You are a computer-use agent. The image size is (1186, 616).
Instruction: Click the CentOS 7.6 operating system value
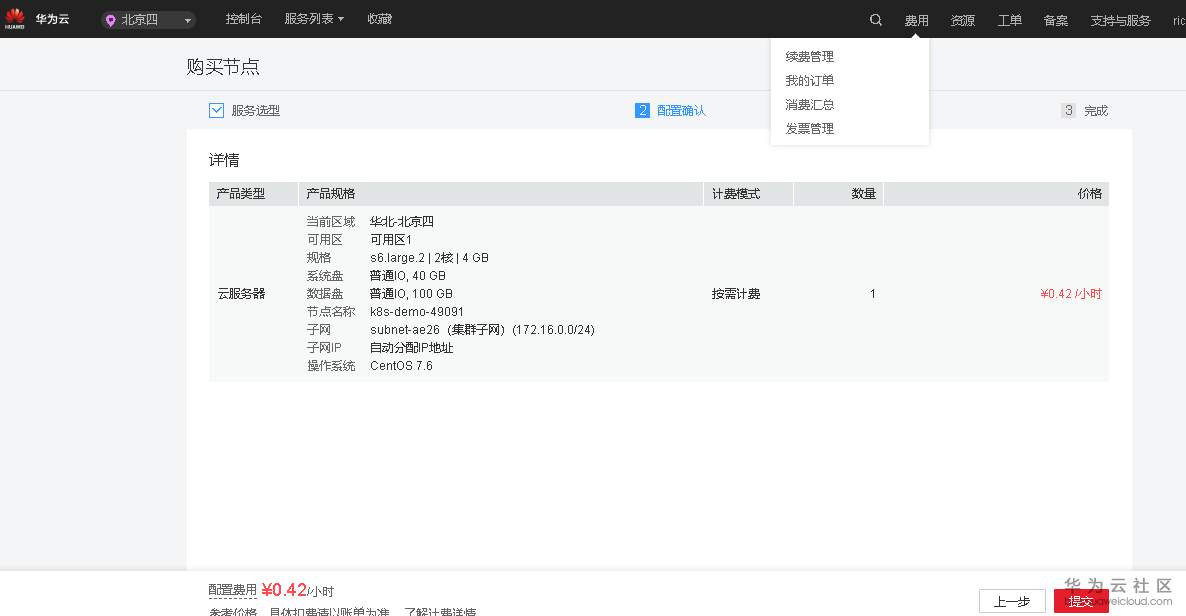pyautogui.click(x=401, y=366)
